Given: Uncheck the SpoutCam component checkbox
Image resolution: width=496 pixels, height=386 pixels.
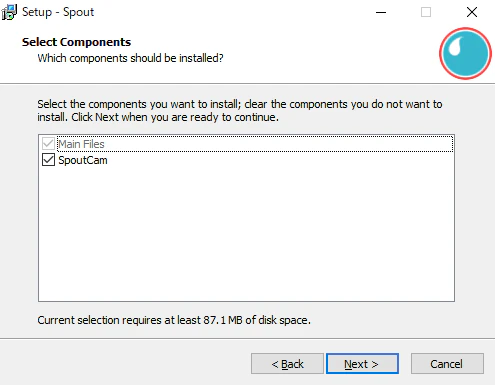Looking at the screenshot, I should (48, 160).
